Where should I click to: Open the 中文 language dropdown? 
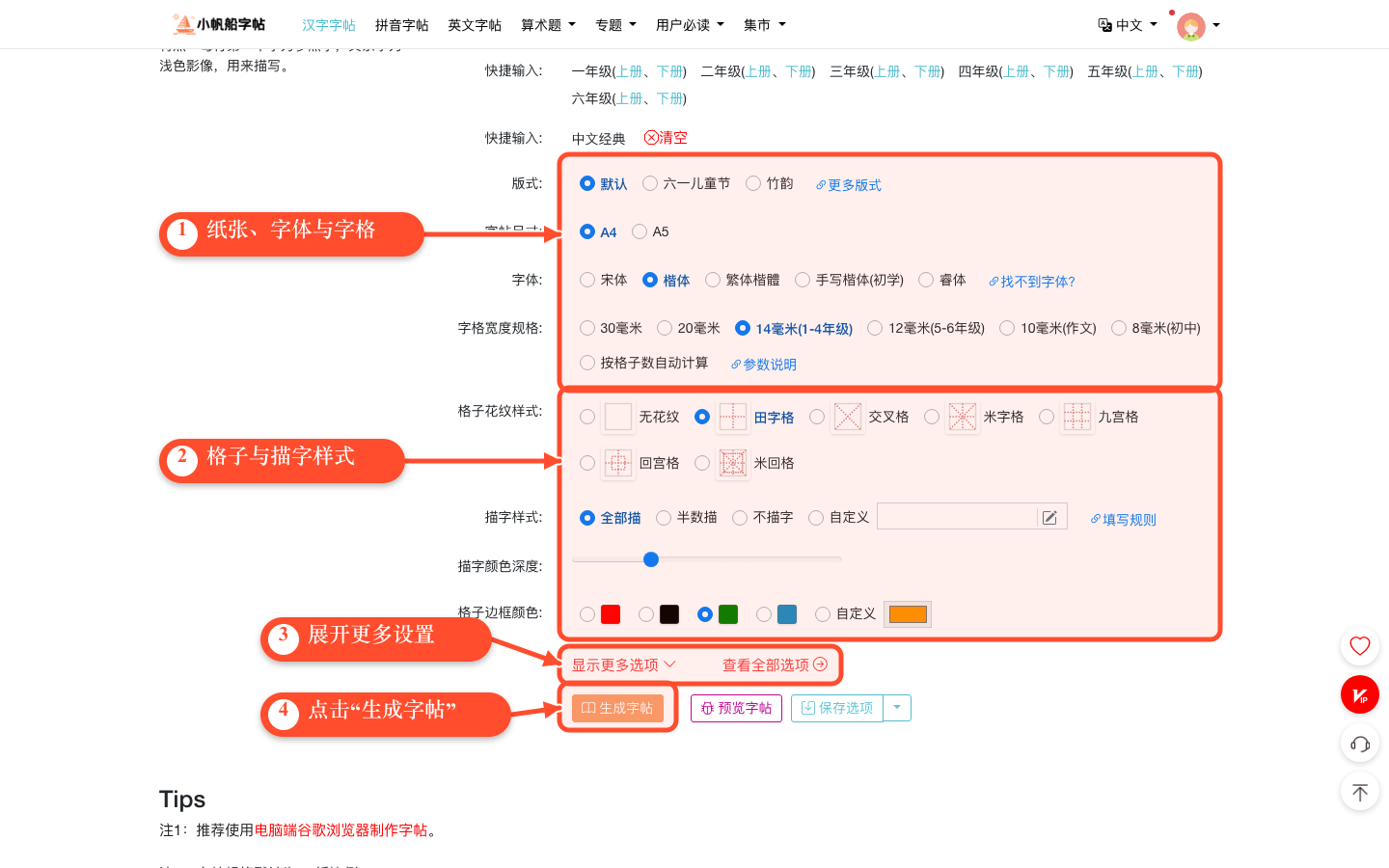[x=1136, y=25]
